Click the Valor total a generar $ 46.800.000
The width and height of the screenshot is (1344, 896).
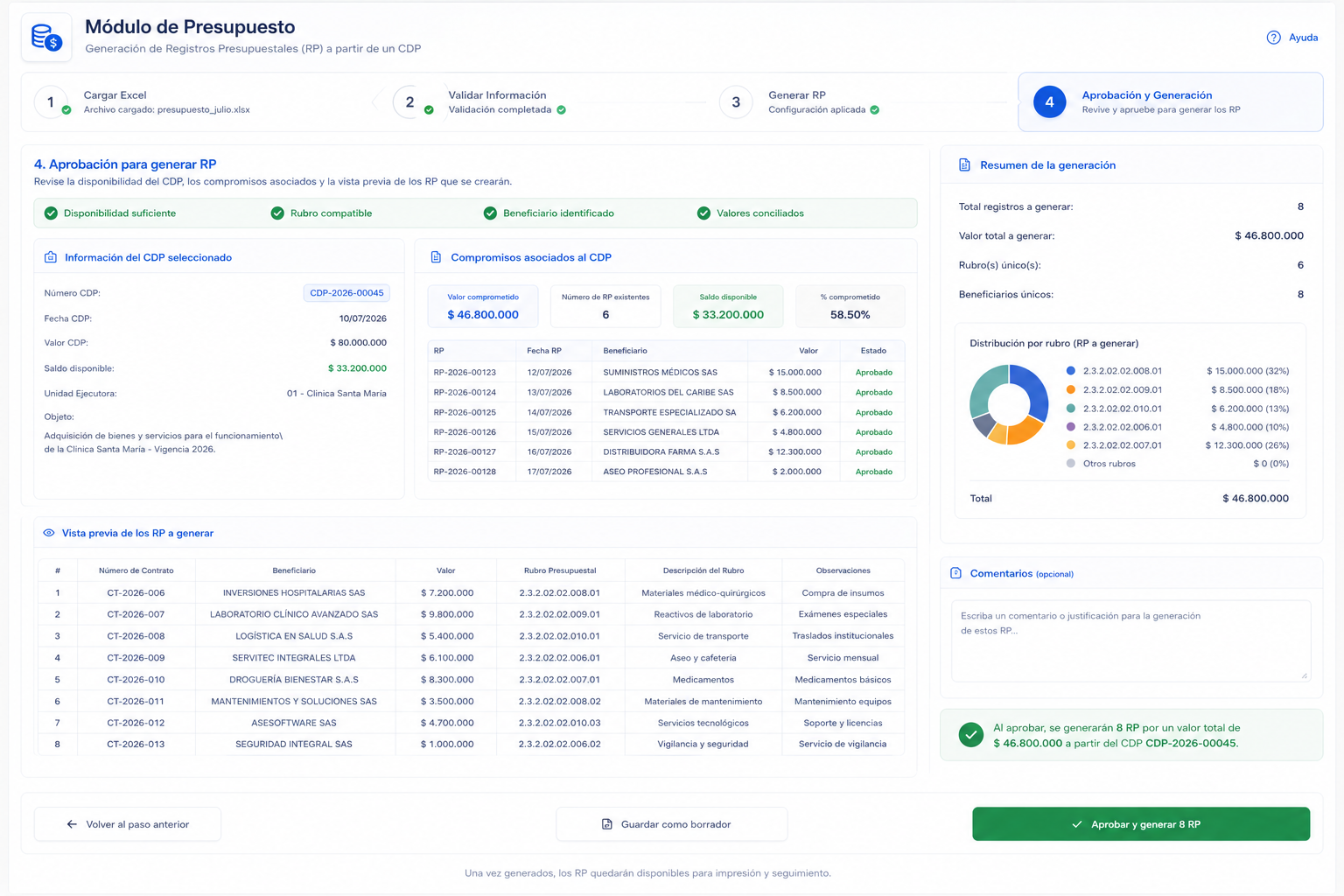coord(1269,236)
